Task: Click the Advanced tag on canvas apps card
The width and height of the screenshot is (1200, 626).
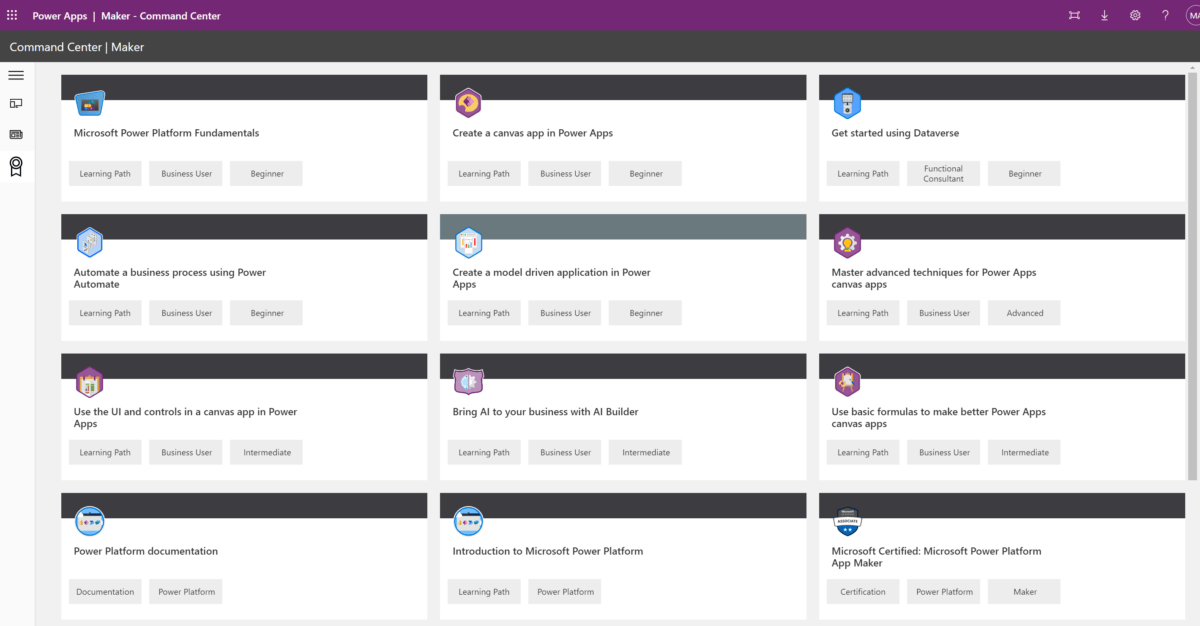Action: [1023, 312]
